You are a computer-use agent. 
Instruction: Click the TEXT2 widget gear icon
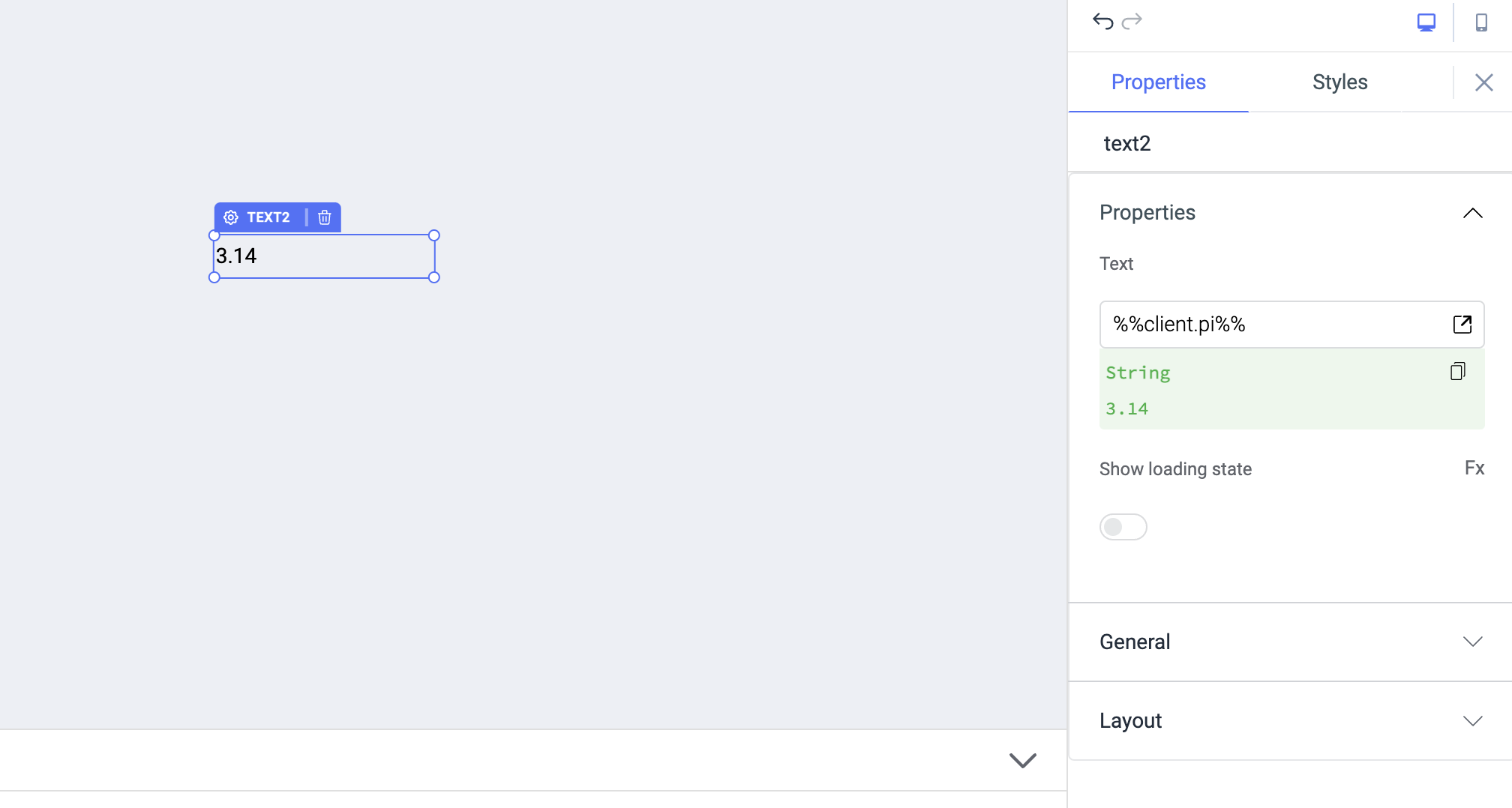coord(231,217)
